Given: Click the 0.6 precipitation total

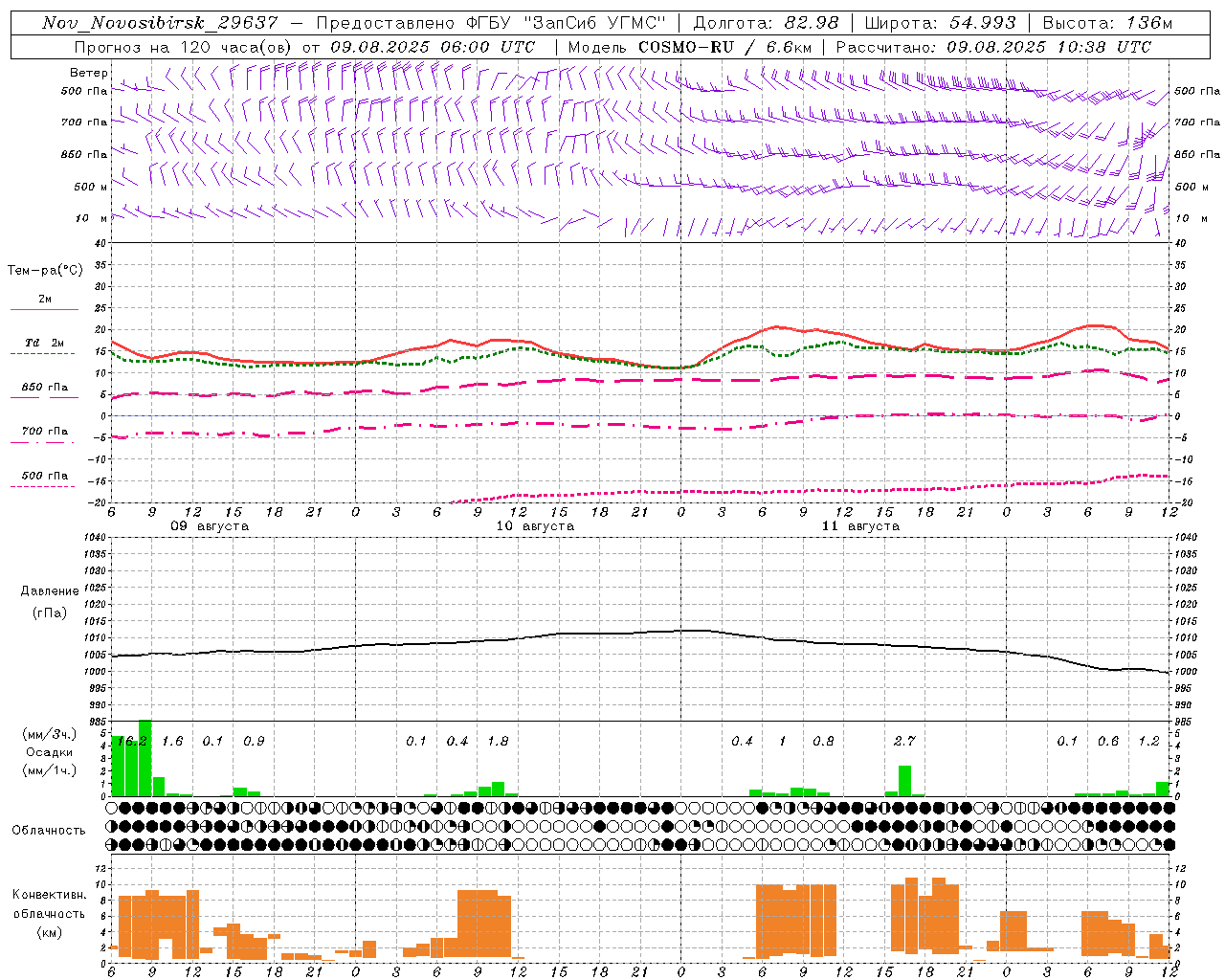Looking at the screenshot, I should pyautogui.click(x=1108, y=742).
